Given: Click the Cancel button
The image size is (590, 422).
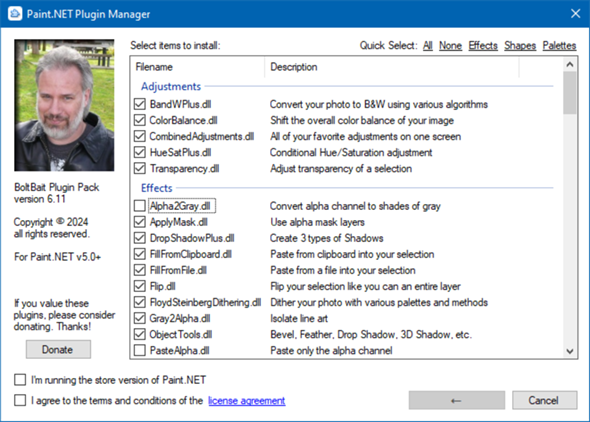Looking at the screenshot, I should coord(544,400).
